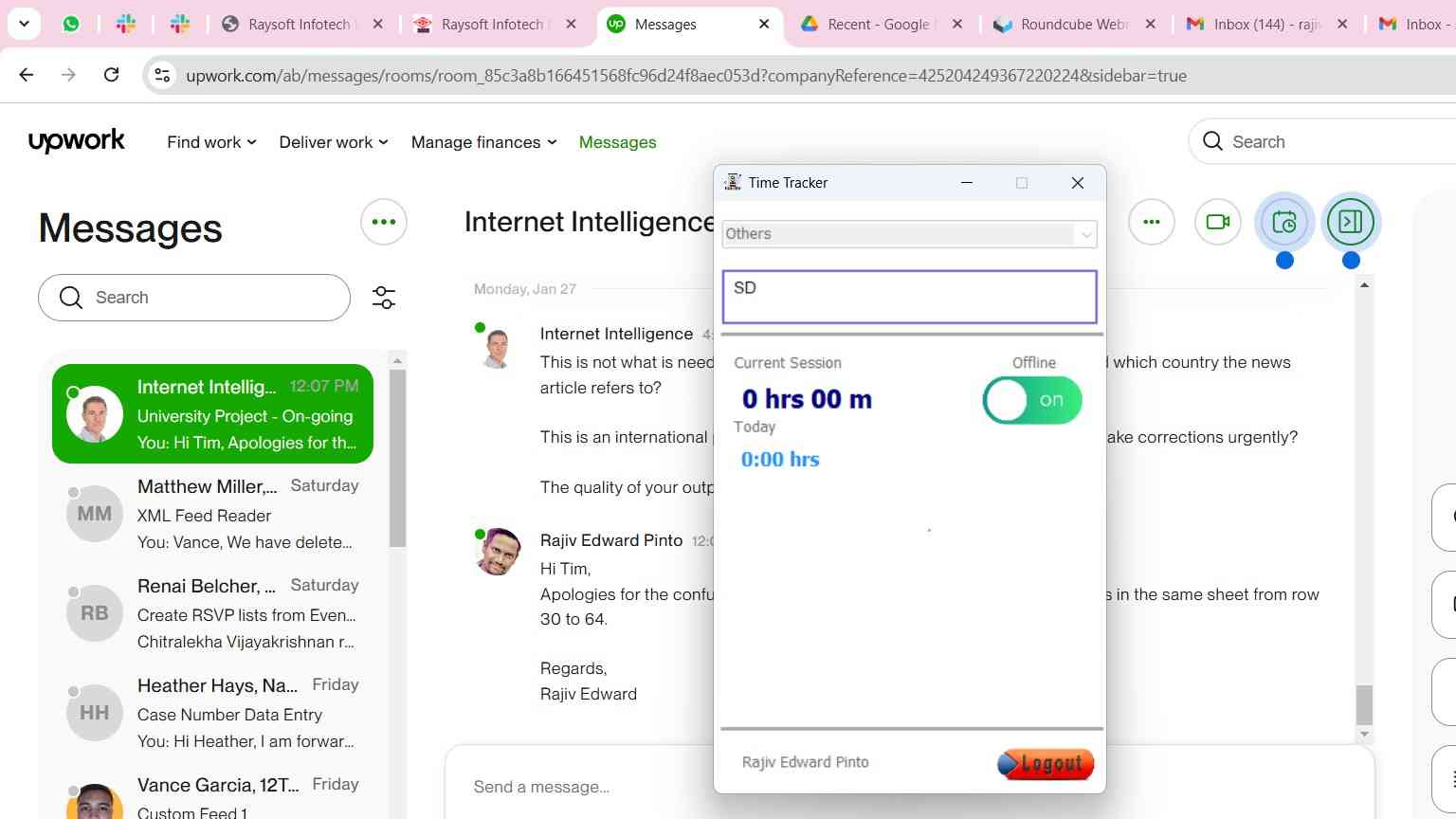This screenshot has height=819, width=1456.
Task: Open the Messages nav item
Action: tap(617, 142)
